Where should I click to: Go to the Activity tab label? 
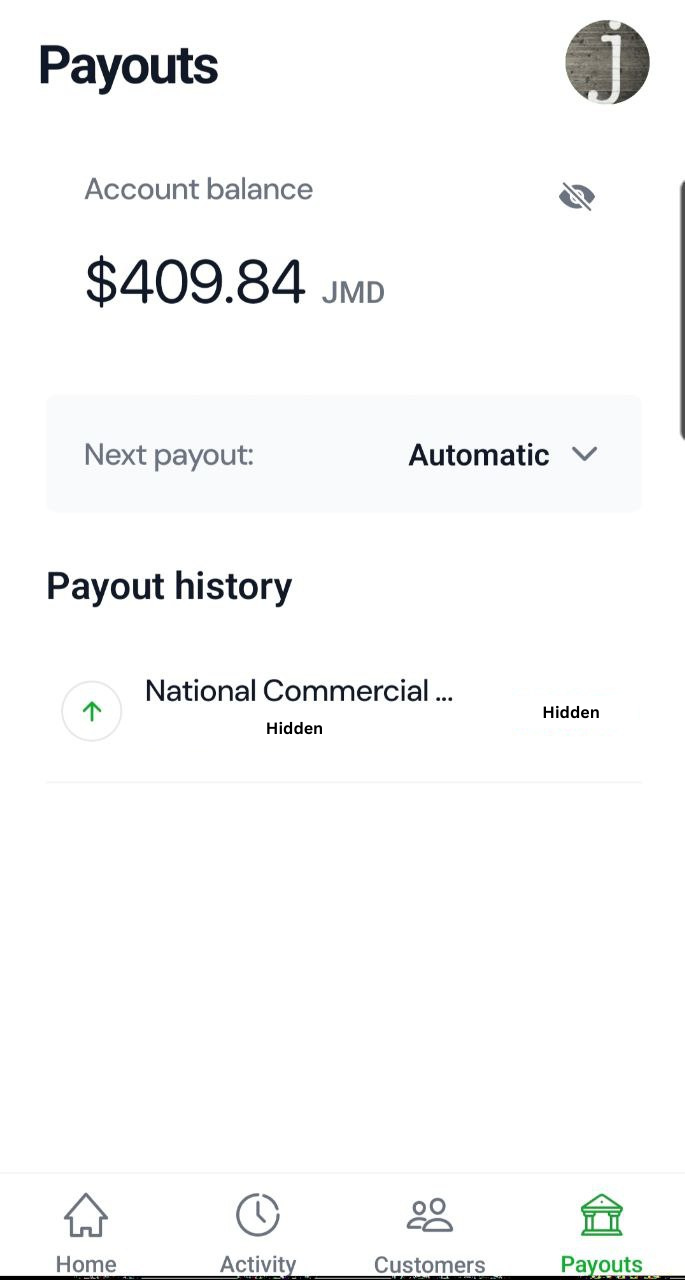[x=258, y=1264]
